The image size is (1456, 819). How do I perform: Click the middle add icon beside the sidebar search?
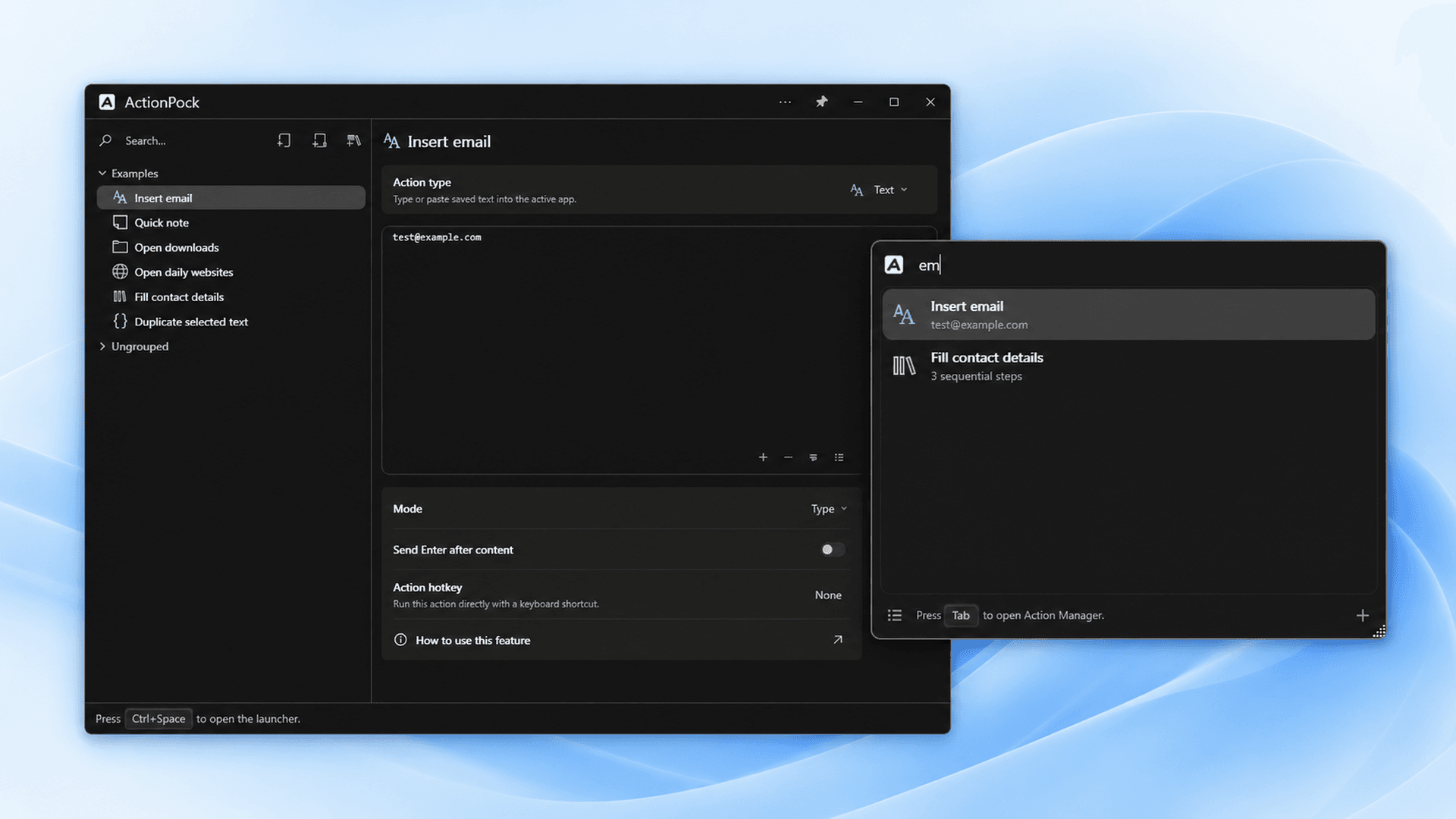pos(319,140)
